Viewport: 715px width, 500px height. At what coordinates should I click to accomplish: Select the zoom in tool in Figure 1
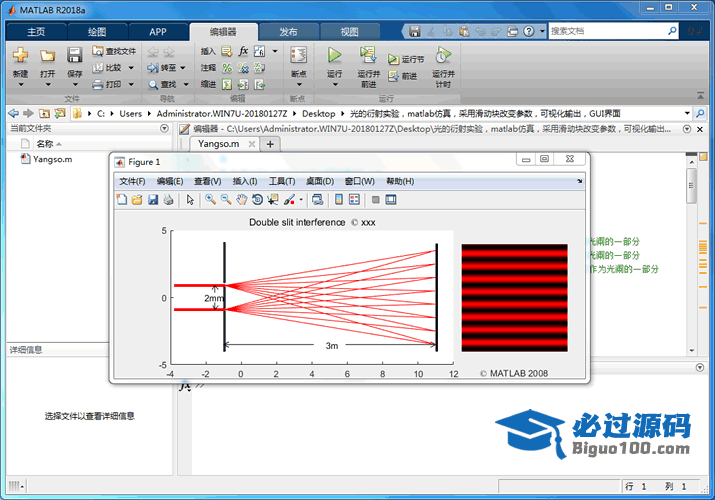click(x=210, y=200)
